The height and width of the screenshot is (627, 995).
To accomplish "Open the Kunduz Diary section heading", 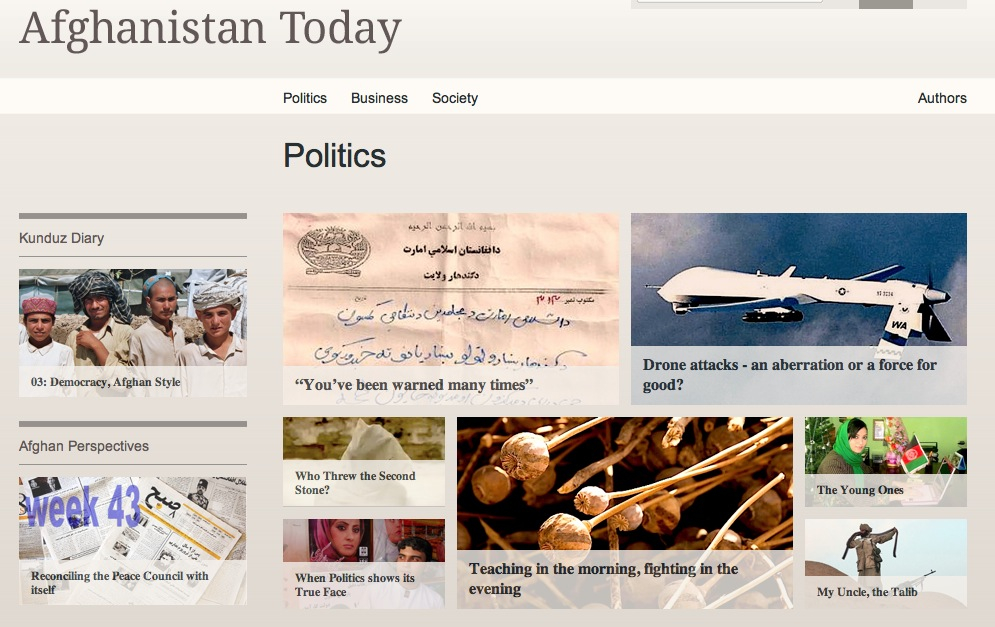I will tap(62, 238).
